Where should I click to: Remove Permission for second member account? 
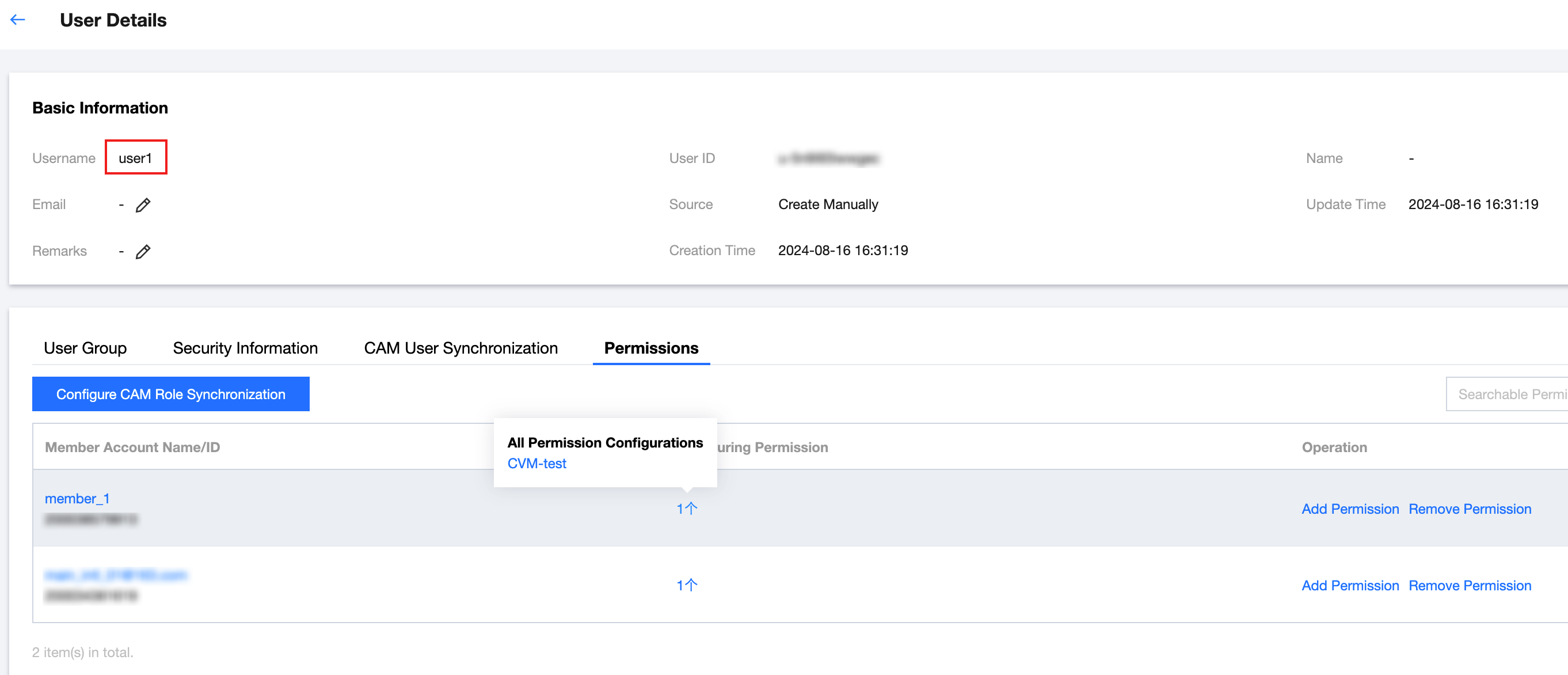pos(1470,586)
